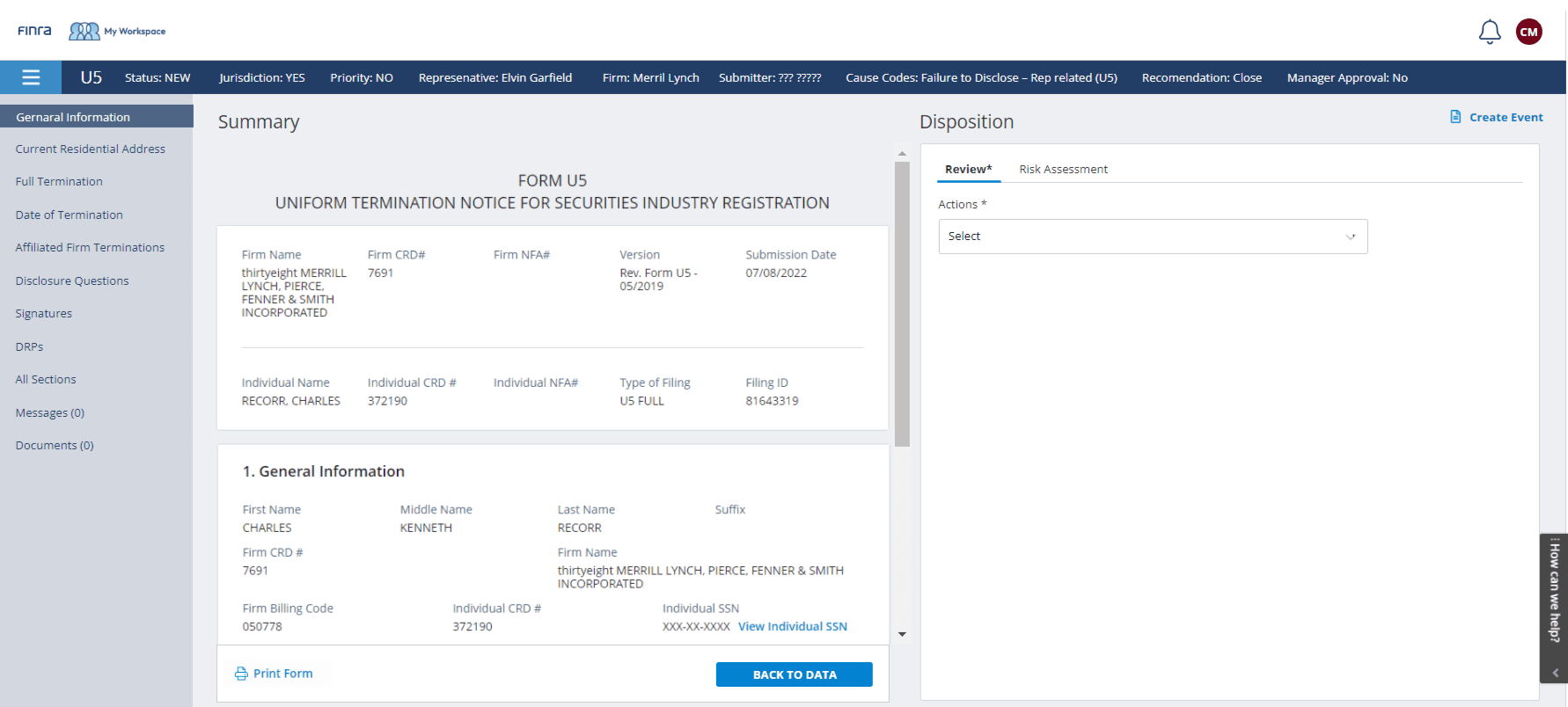Open Date of Termination section
Screen dimensions: 1568x707
click(x=69, y=215)
